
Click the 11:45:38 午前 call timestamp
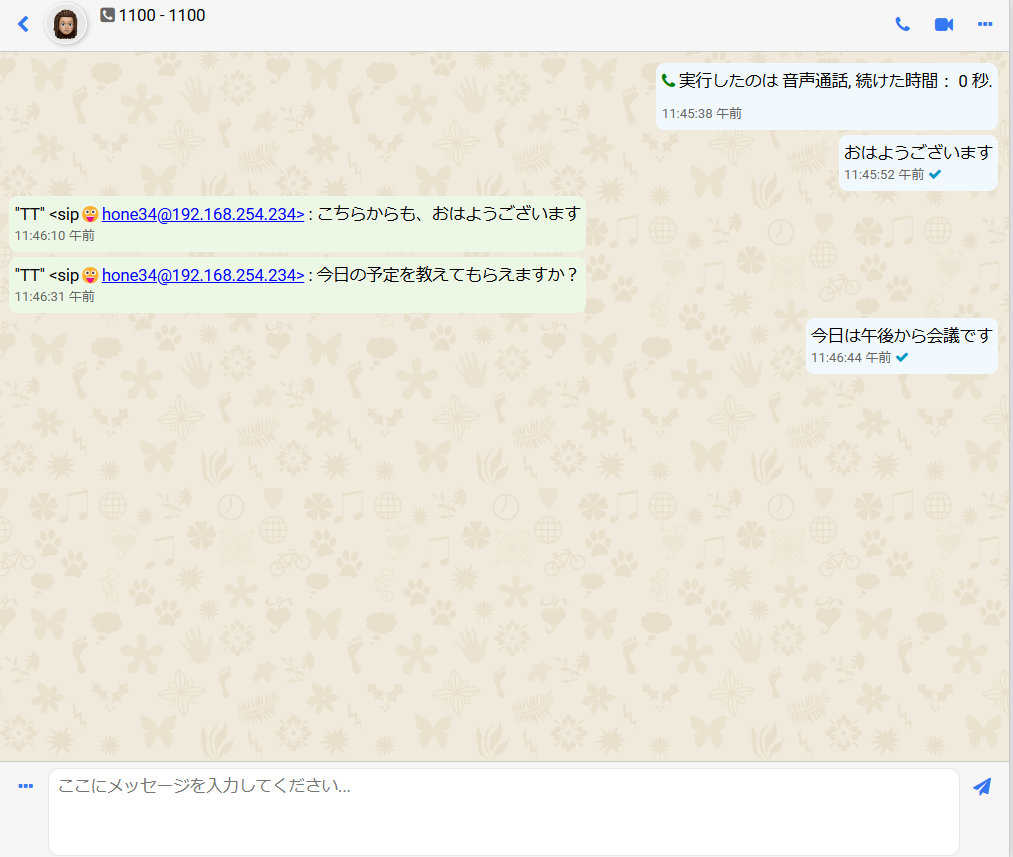pos(702,113)
